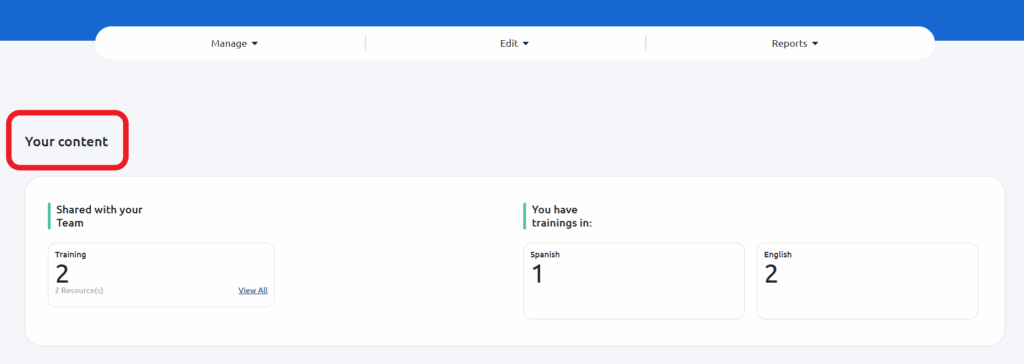This screenshot has width=1024, height=364.
Task: Click the caret arrow beside Reports
Action: pos(815,44)
